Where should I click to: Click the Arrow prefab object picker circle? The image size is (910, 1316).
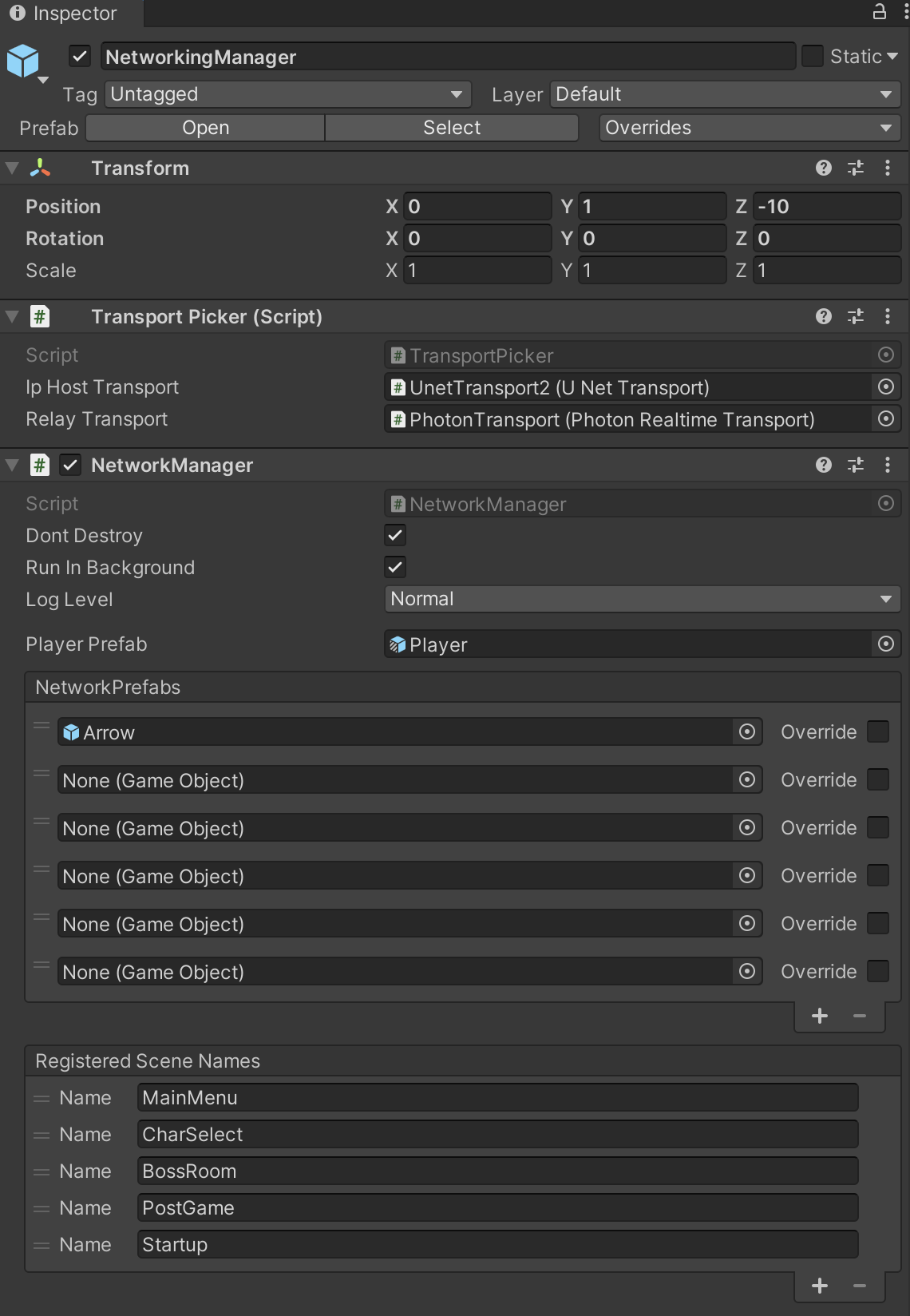click(x=747, y=731)
